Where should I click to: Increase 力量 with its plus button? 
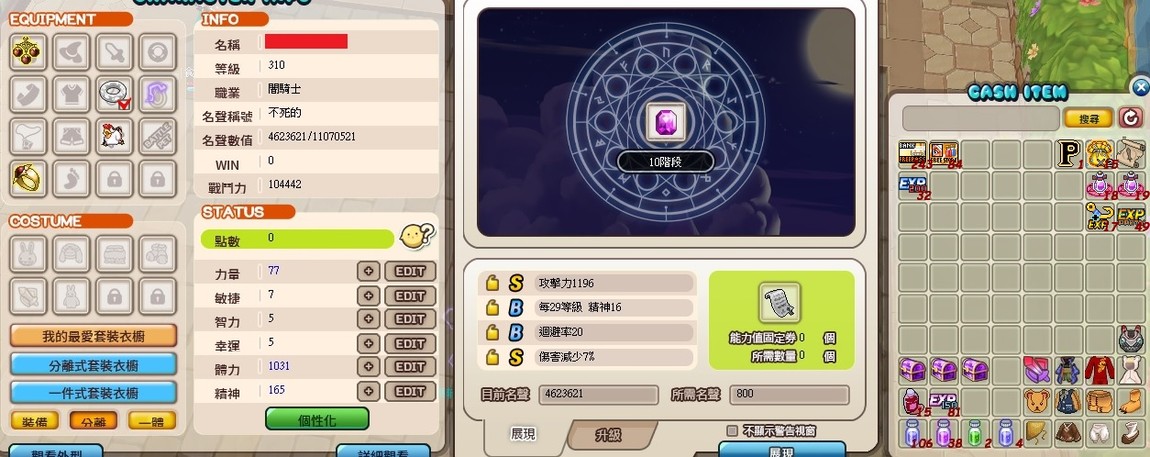tap(368, 271)
